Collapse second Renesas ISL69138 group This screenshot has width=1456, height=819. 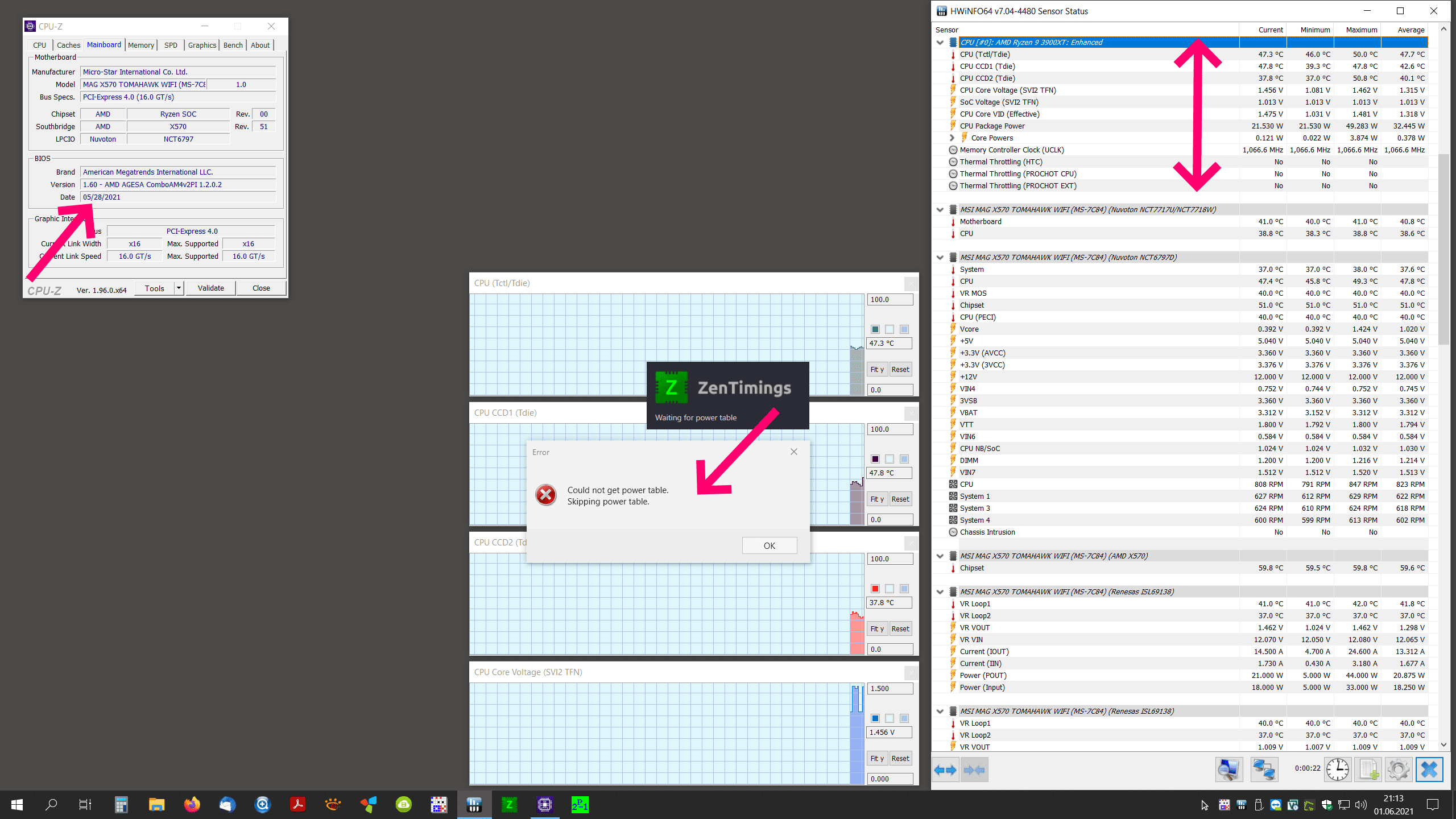(x=940, y=712)
